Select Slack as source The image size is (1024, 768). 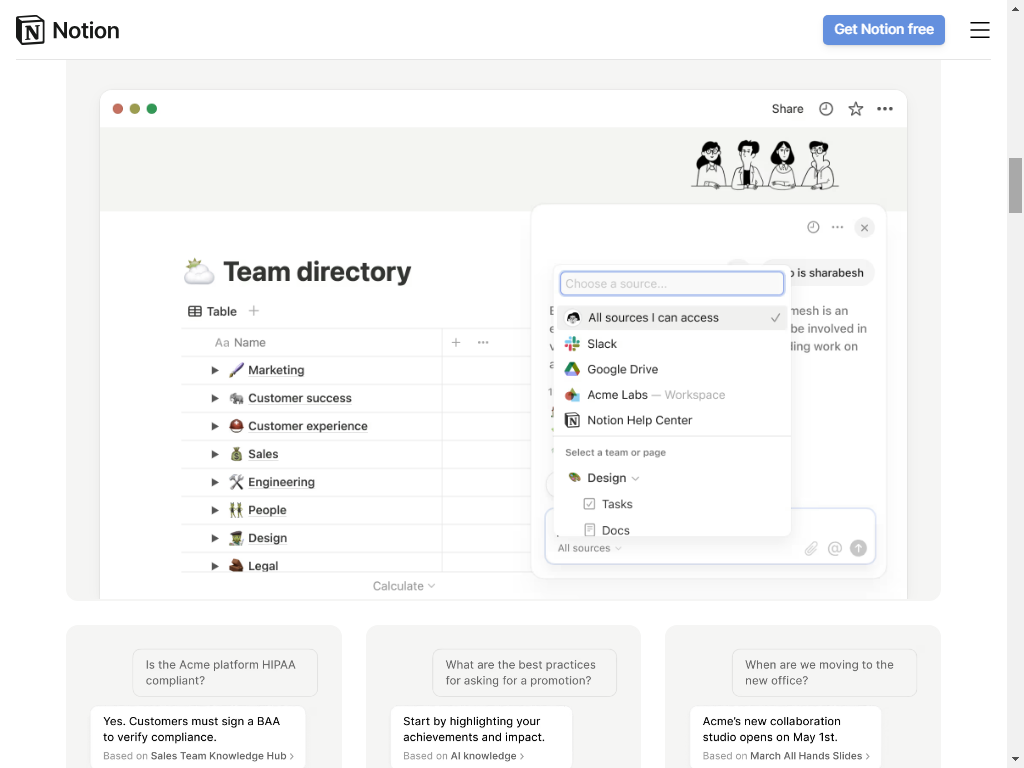[672, 344]
